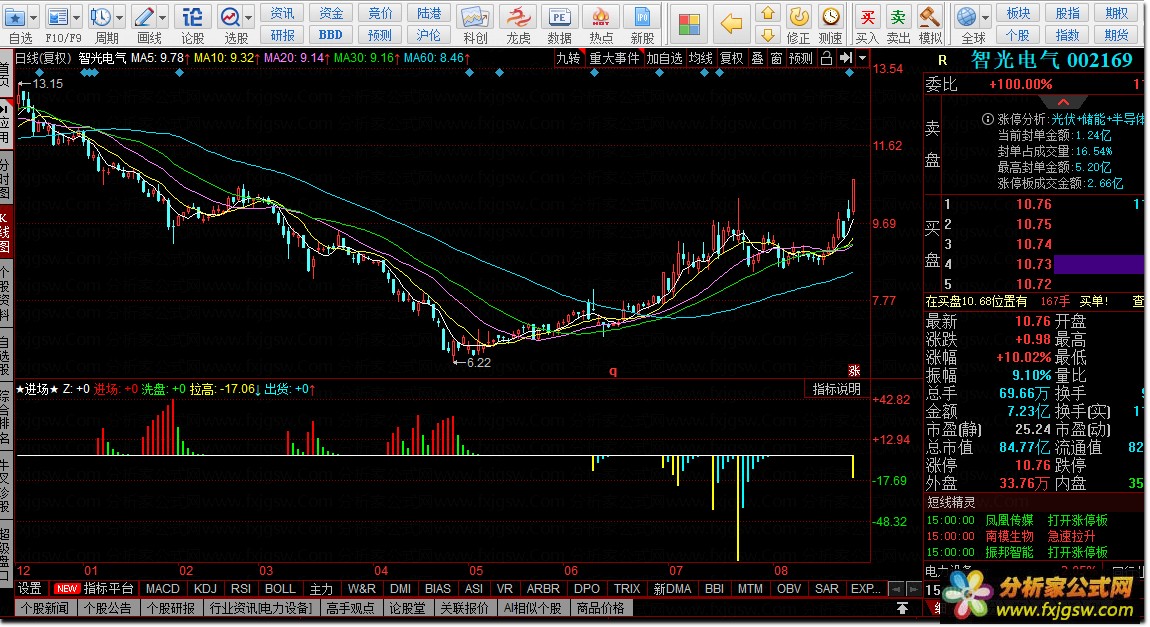Expand the 自选 dropdown arrow
This screenshot has height=627, width=1150.
click(33, 17)
